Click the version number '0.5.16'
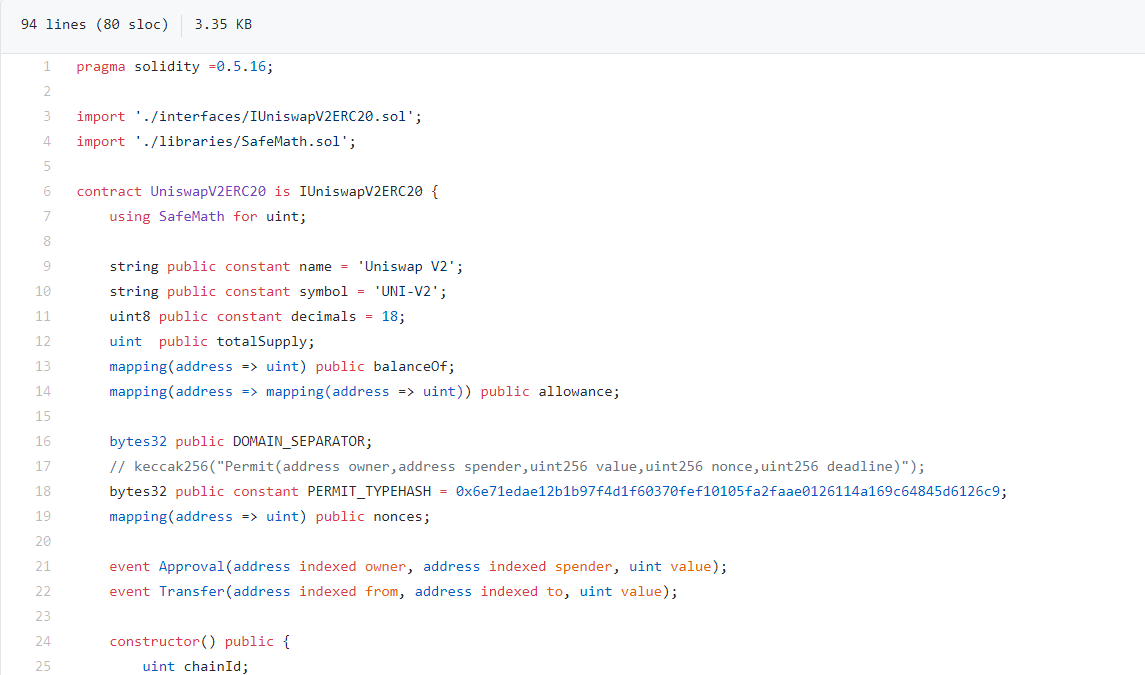 point(241,66)
